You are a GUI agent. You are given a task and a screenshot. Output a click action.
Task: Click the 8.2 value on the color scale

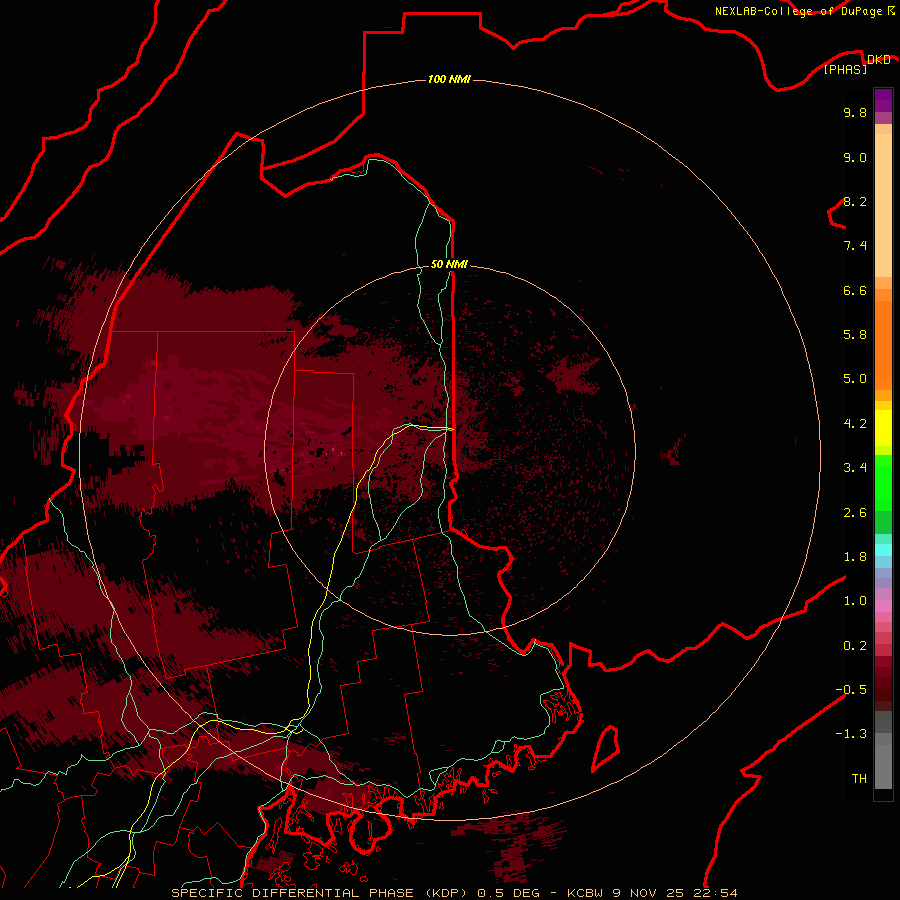coord(855,201)
